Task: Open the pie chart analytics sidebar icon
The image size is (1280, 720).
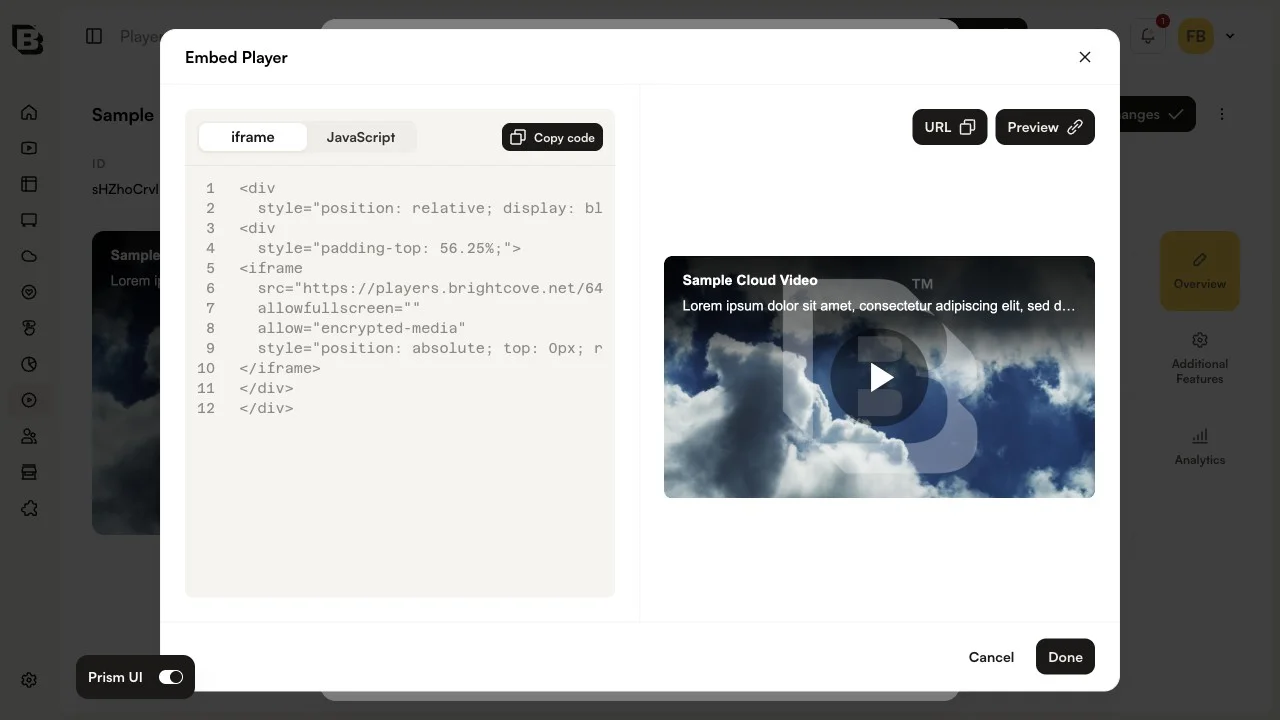Action: pos(29,364)
